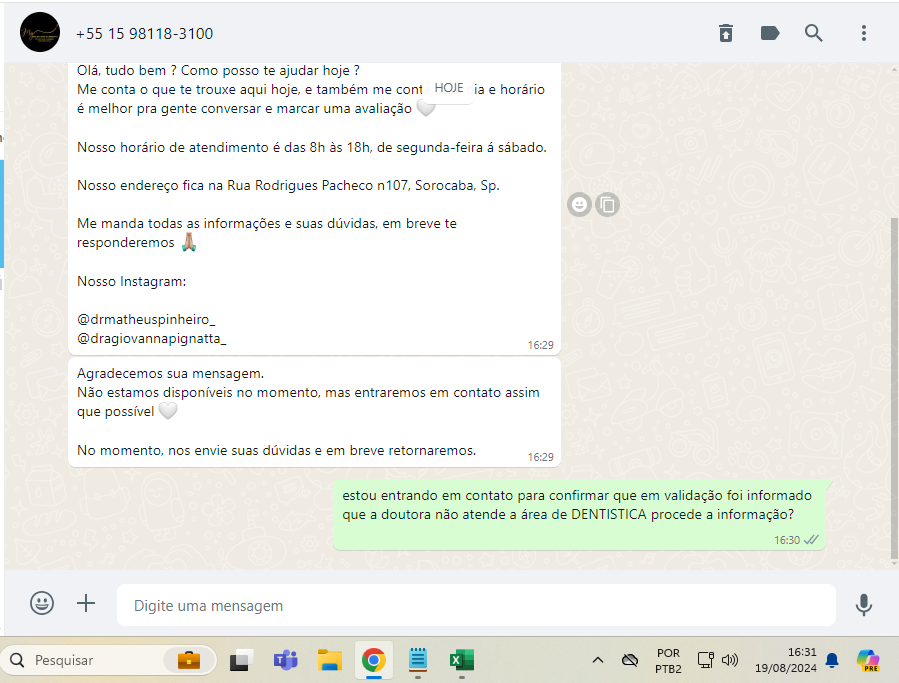Focus the 'Digite uma mensagem' field
Image resolution: width=899 pixels, height=683 pixels.
[x=476, y=605]
